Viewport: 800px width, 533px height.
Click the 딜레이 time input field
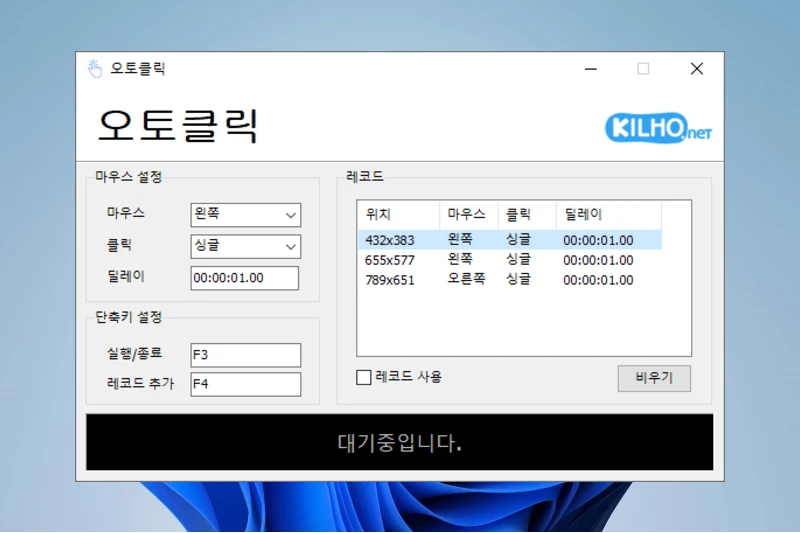[x=244, y=278]
